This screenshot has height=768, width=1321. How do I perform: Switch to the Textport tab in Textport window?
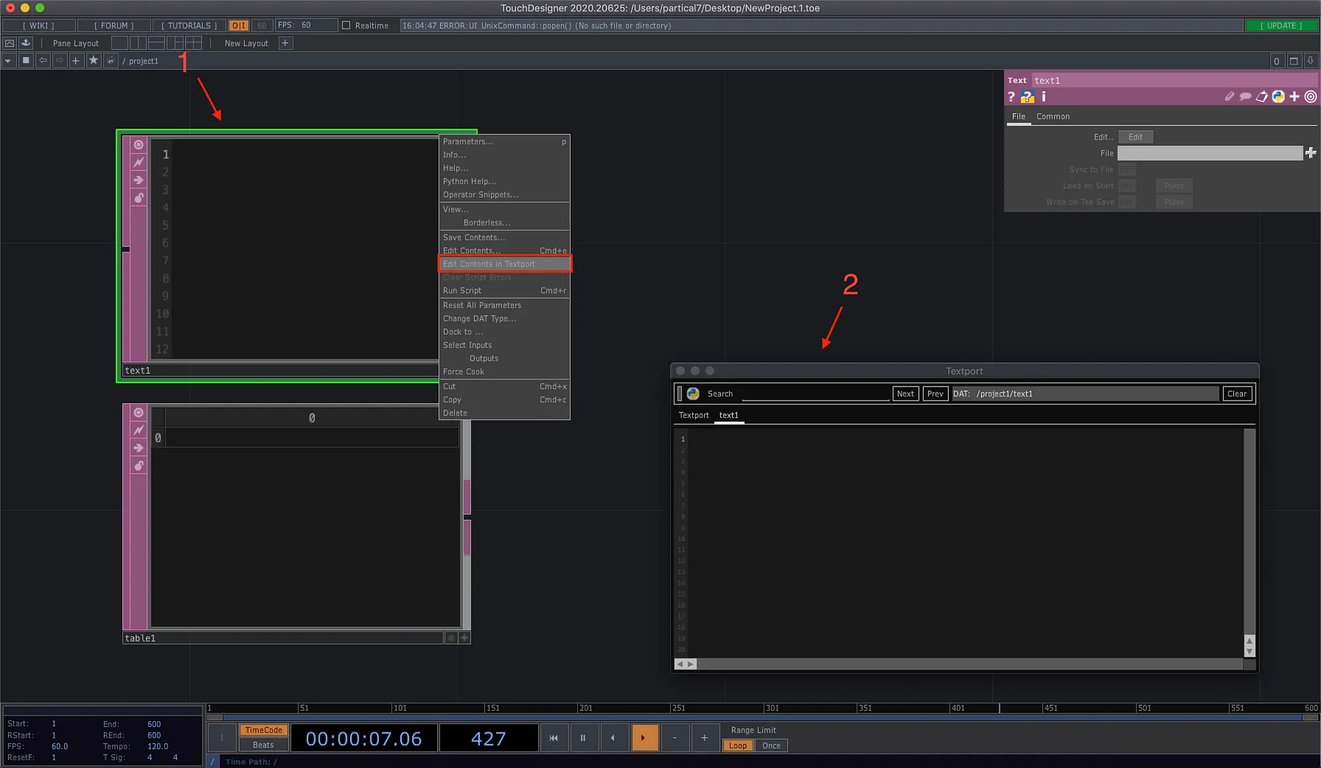click(x=694, y=415)
